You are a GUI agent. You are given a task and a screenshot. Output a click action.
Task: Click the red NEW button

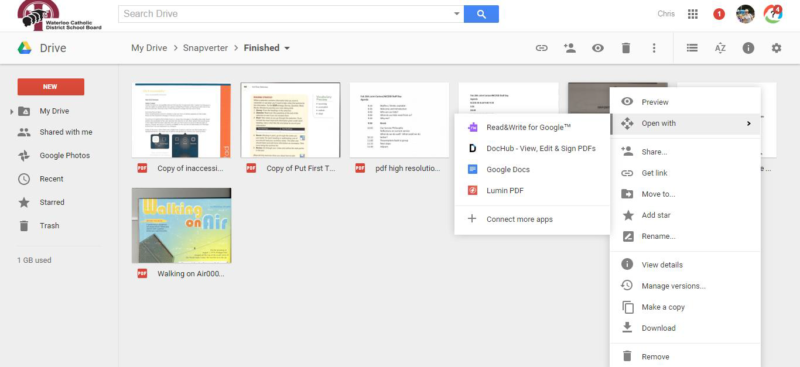[x=51, y=87]
